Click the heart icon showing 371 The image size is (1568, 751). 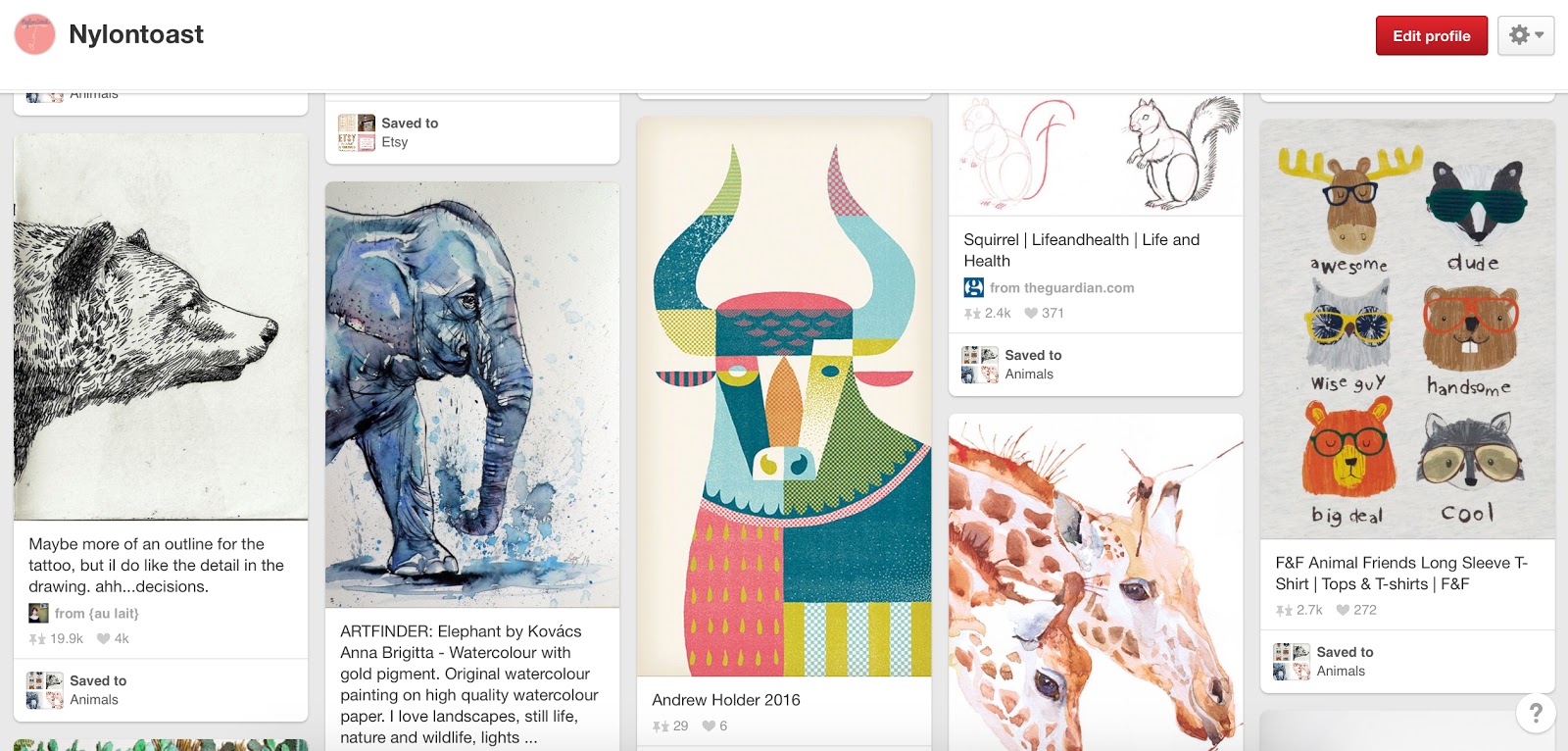click(x=1031, y=313)
